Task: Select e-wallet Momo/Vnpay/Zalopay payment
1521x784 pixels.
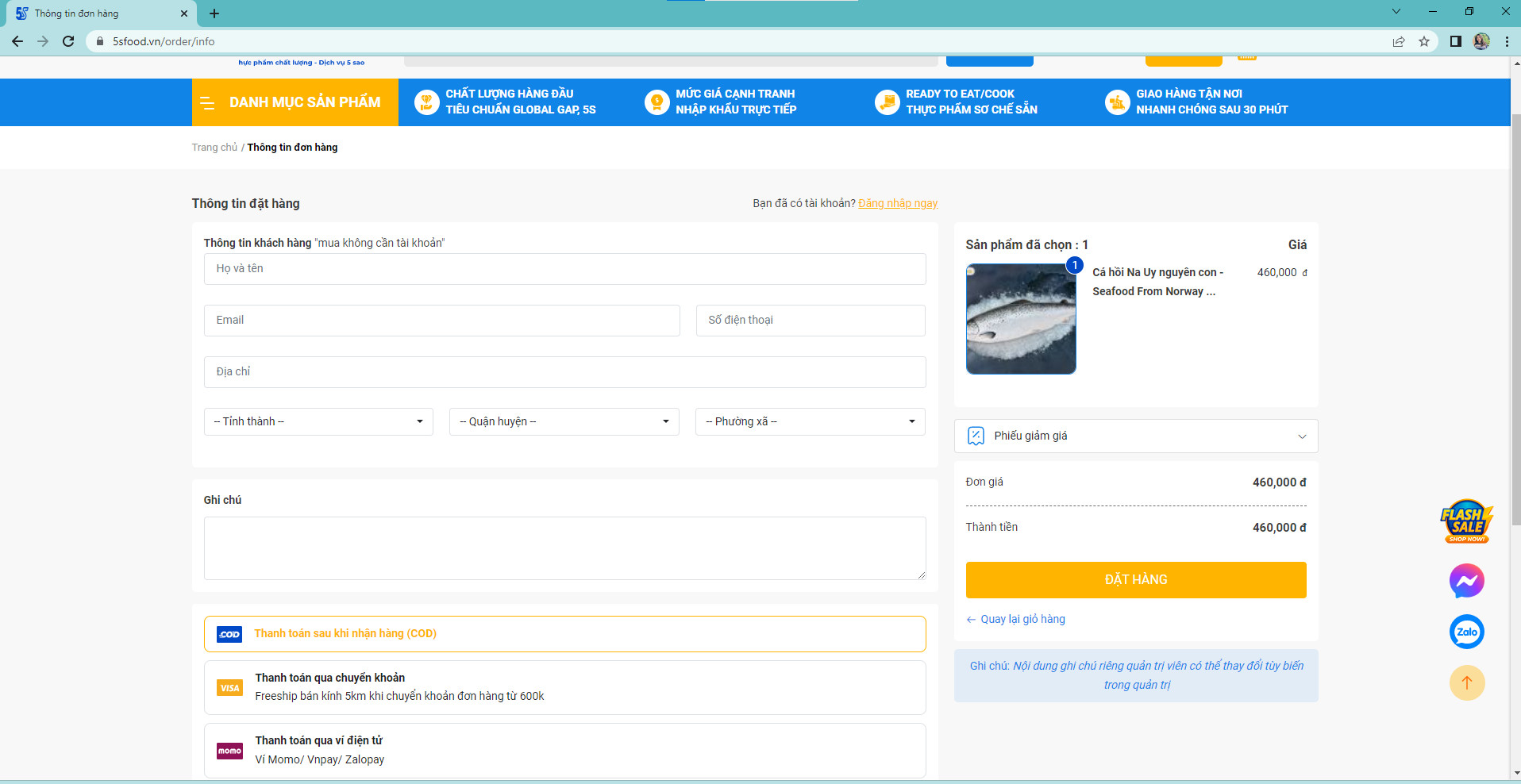Action: click(564, 750)
